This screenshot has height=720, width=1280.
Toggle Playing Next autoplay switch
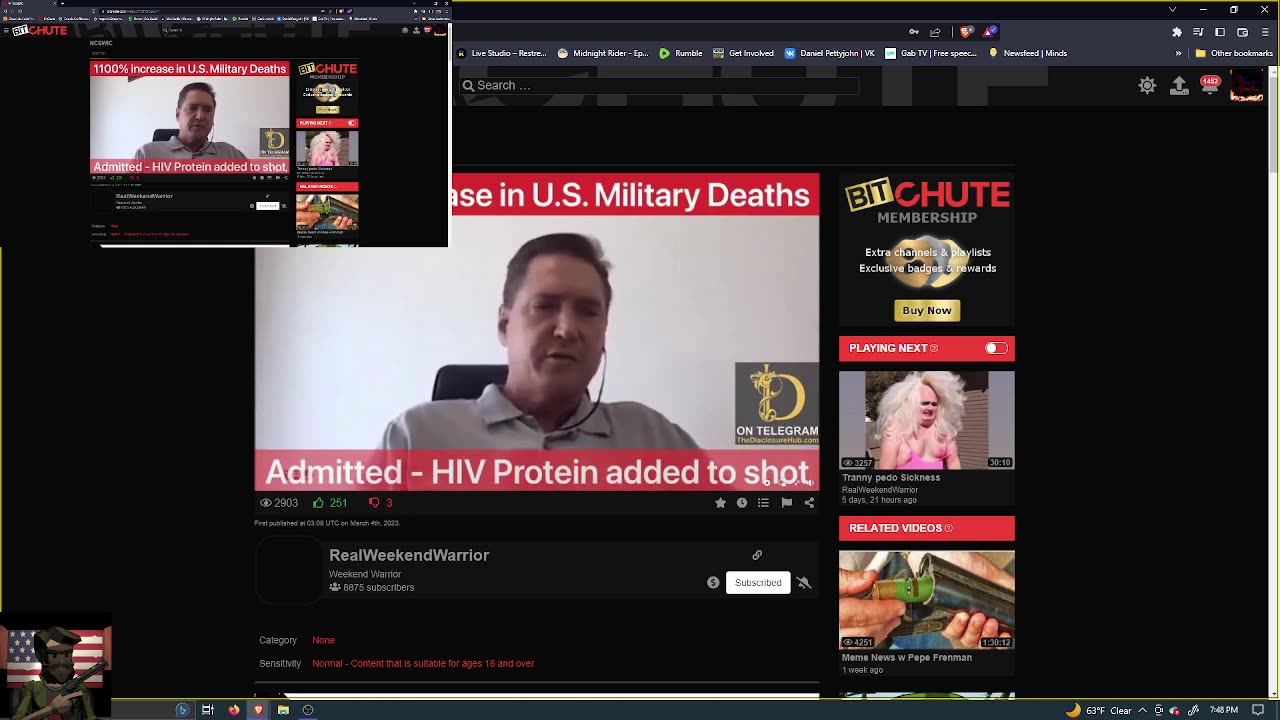(996, 348)
